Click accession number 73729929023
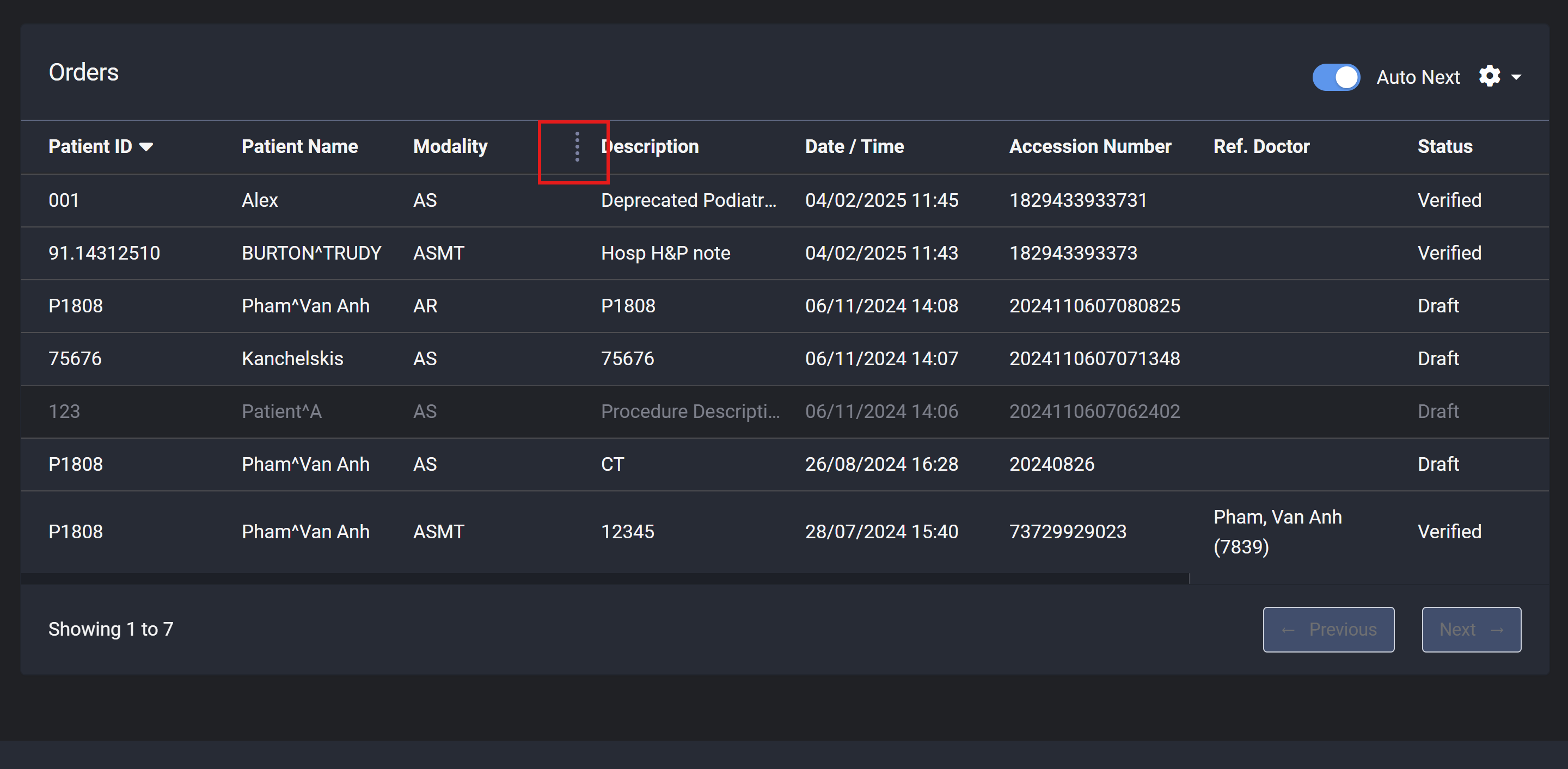 (1068, 532)
